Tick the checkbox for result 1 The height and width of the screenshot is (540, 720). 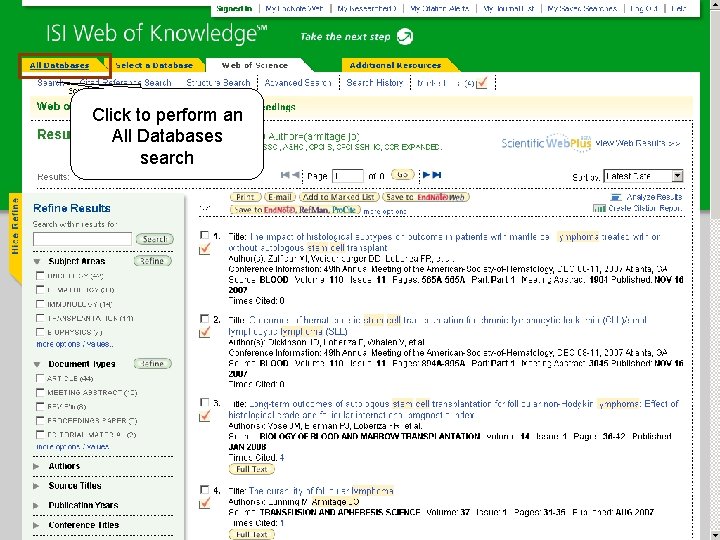[204, 235]
